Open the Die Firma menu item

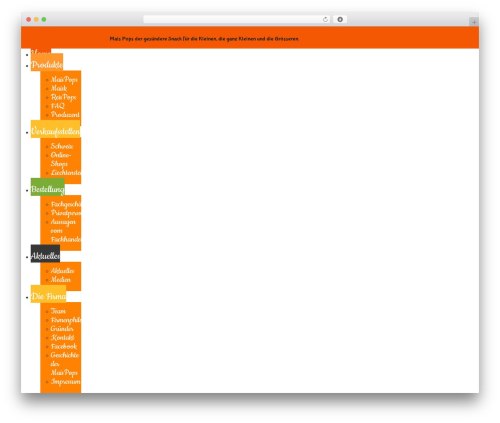[x=48, y=294]
